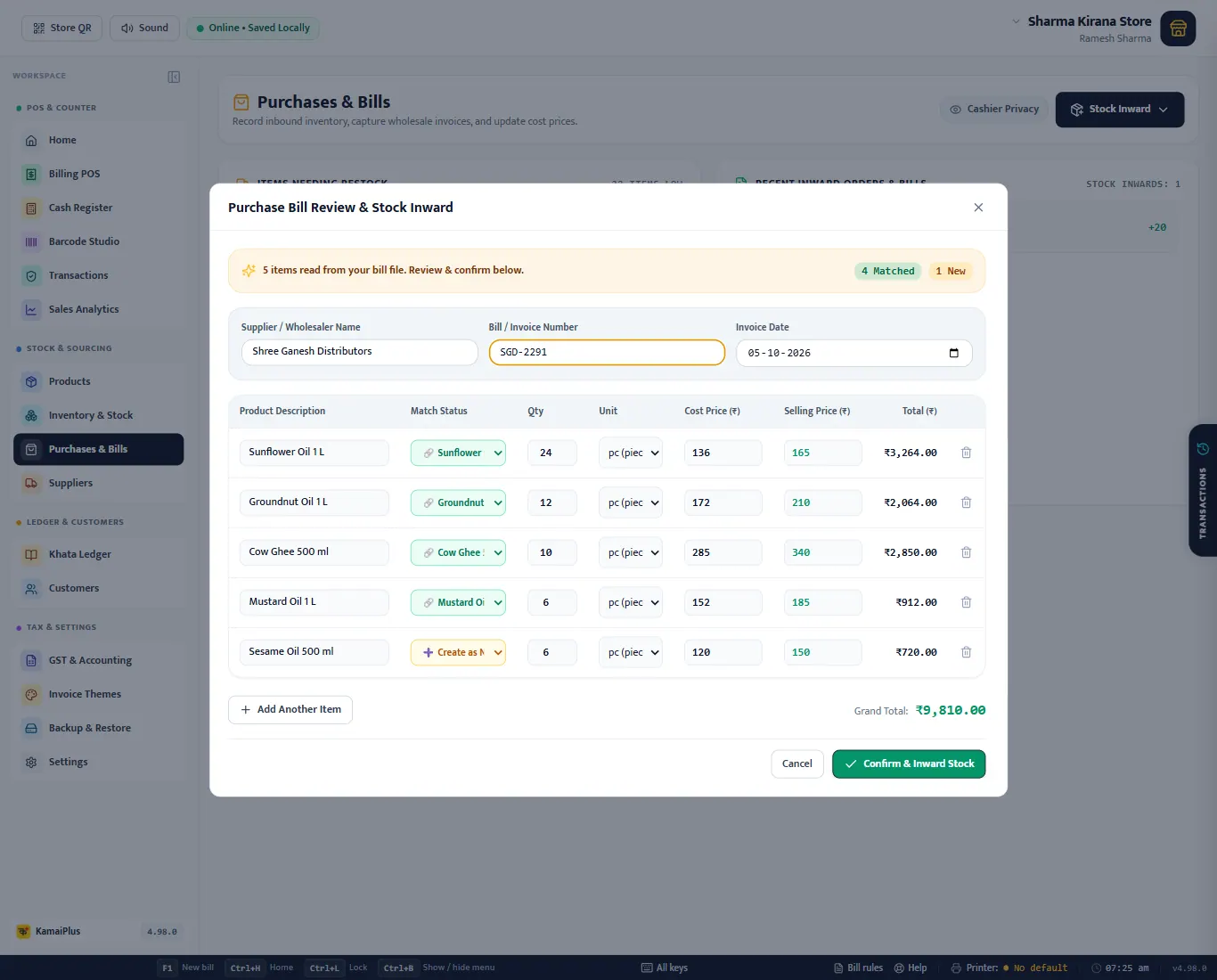Expand the Sharma Kirana Store account menu
This screenshot has width=1217, height=980.
(x=1016, y=21)
